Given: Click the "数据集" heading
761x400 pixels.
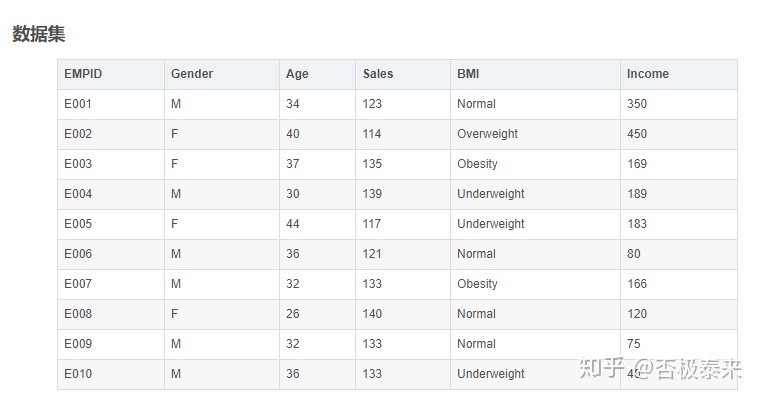Looking at the screenshot, I should 39,34.
